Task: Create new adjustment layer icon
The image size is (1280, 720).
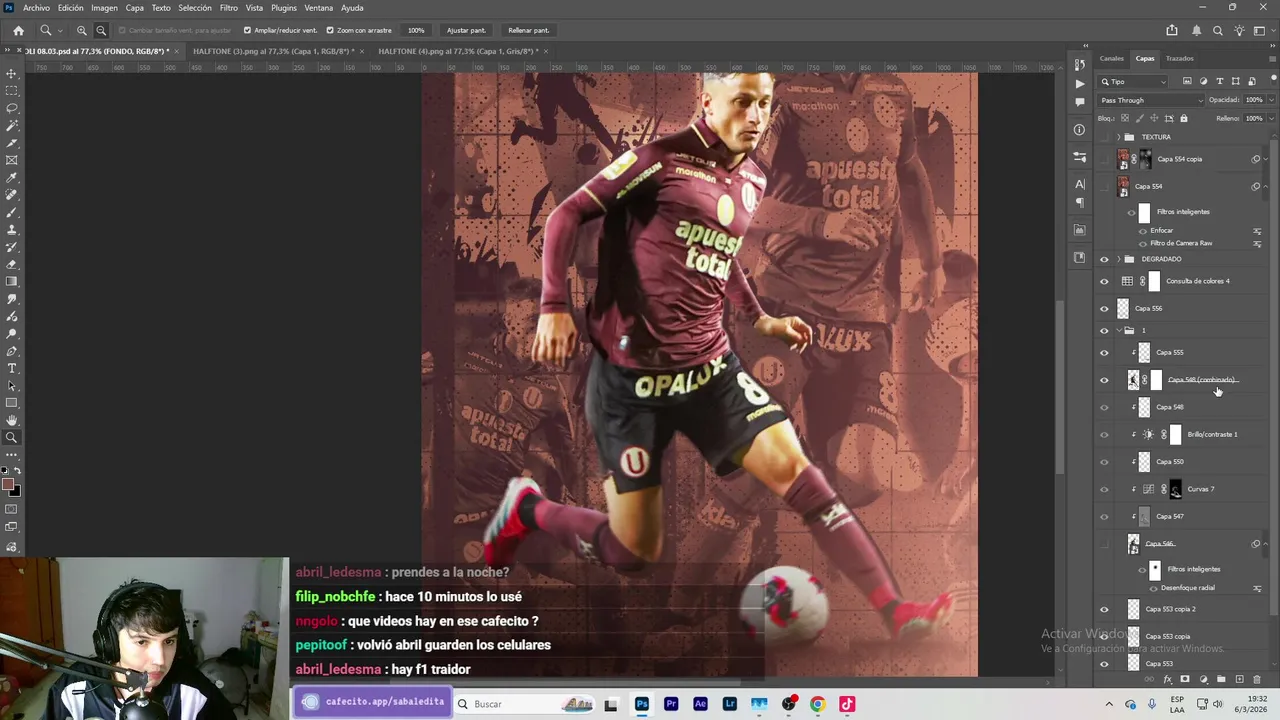Action: click(1203, 679)
